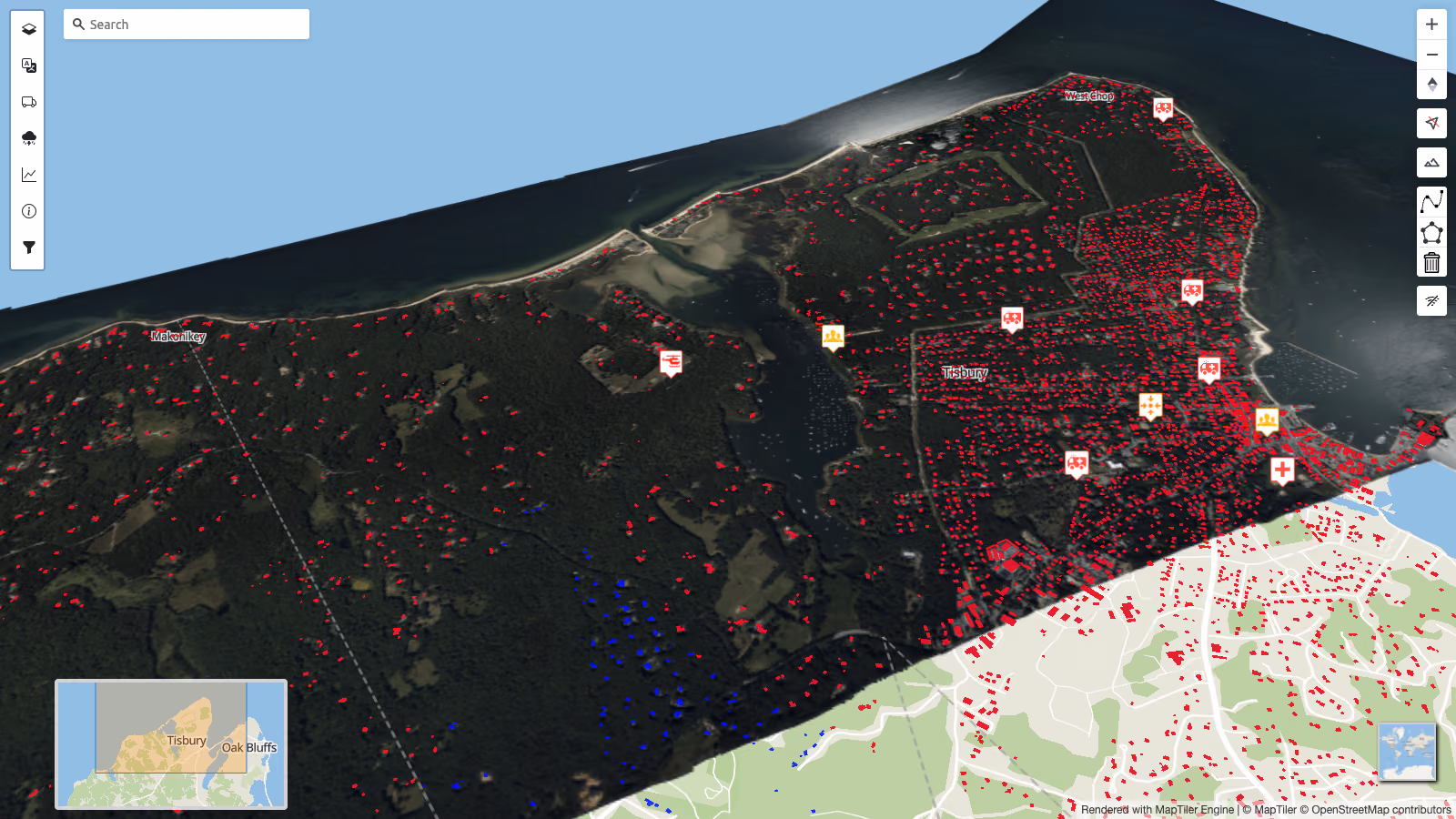This screenshot has width=1456, height=819.
Task: Click the Makonikey map label
Action: coord(178,337)
